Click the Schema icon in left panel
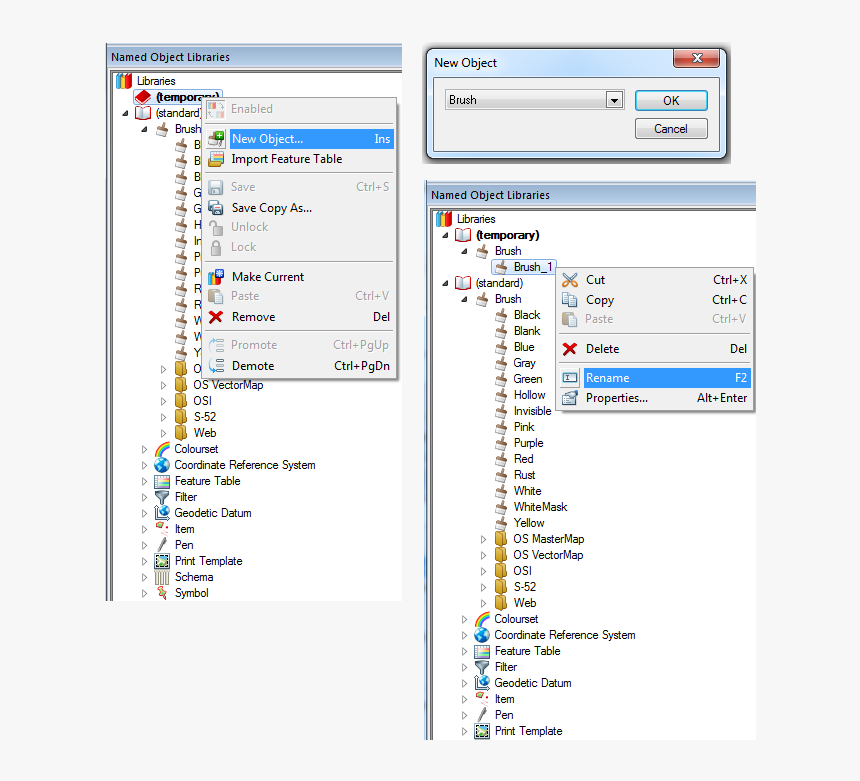 (162, 577)
